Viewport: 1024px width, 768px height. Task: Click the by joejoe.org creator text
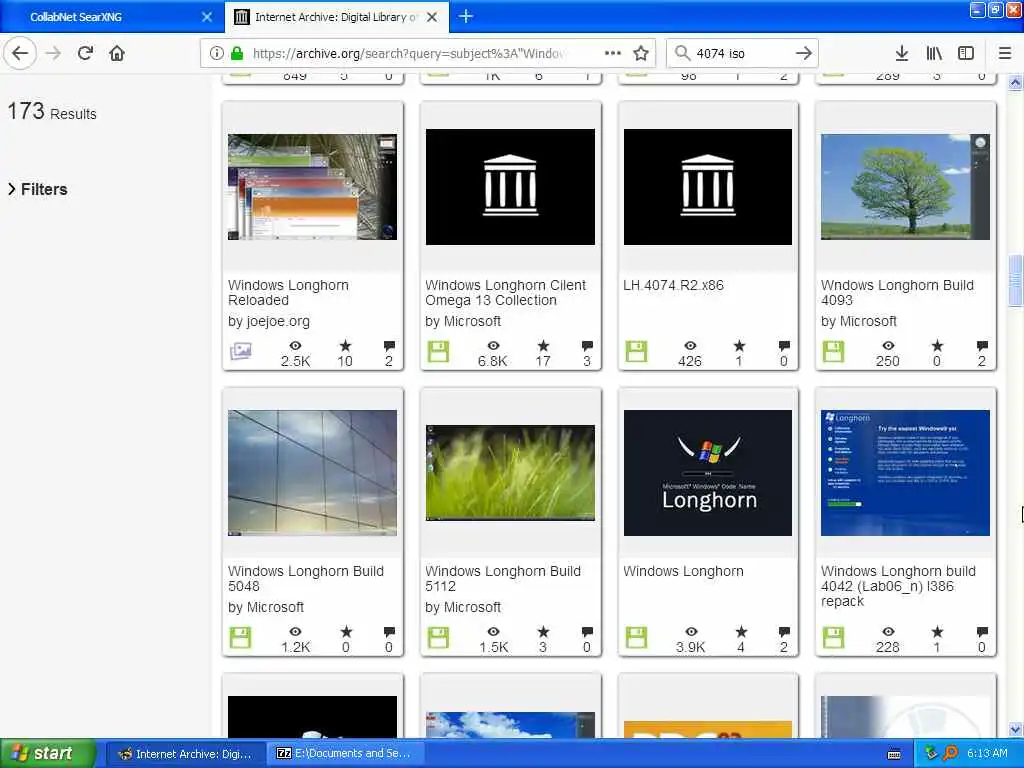269,321
